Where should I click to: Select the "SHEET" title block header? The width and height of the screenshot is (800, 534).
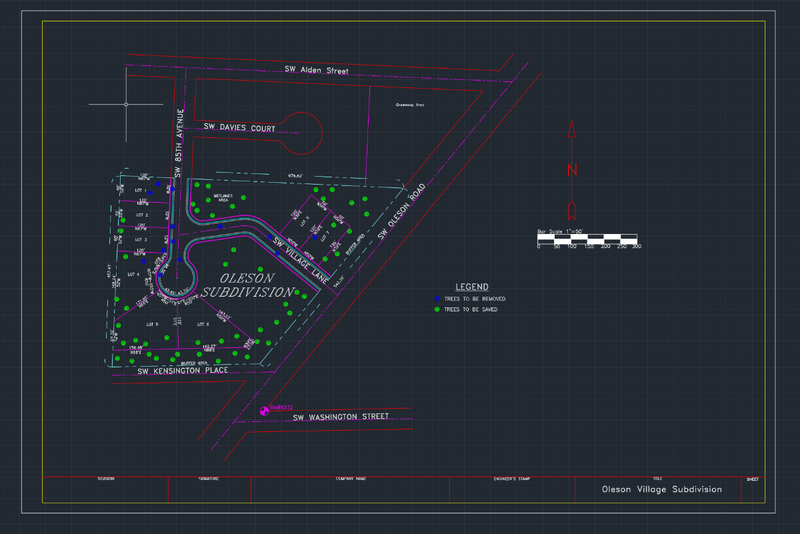[x=753, y=479]
